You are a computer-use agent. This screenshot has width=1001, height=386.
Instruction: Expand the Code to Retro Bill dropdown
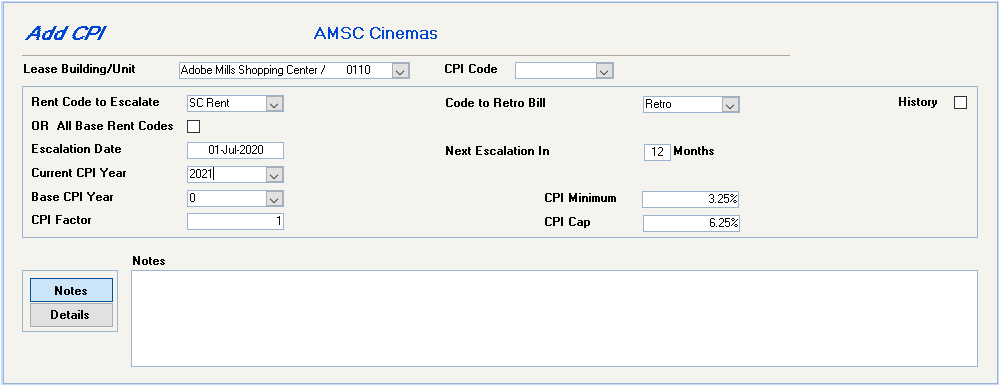[730, 104]
